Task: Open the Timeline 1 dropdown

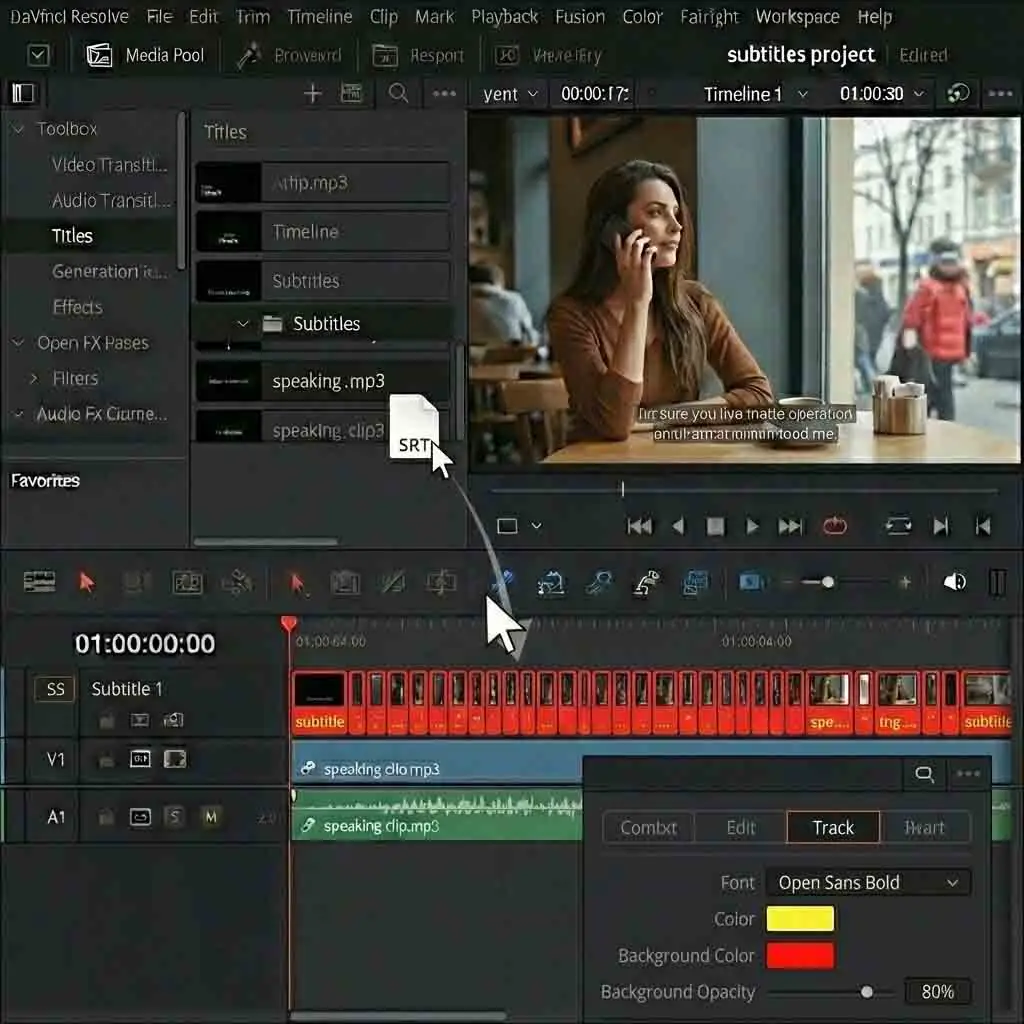Action: coord(755,94)
